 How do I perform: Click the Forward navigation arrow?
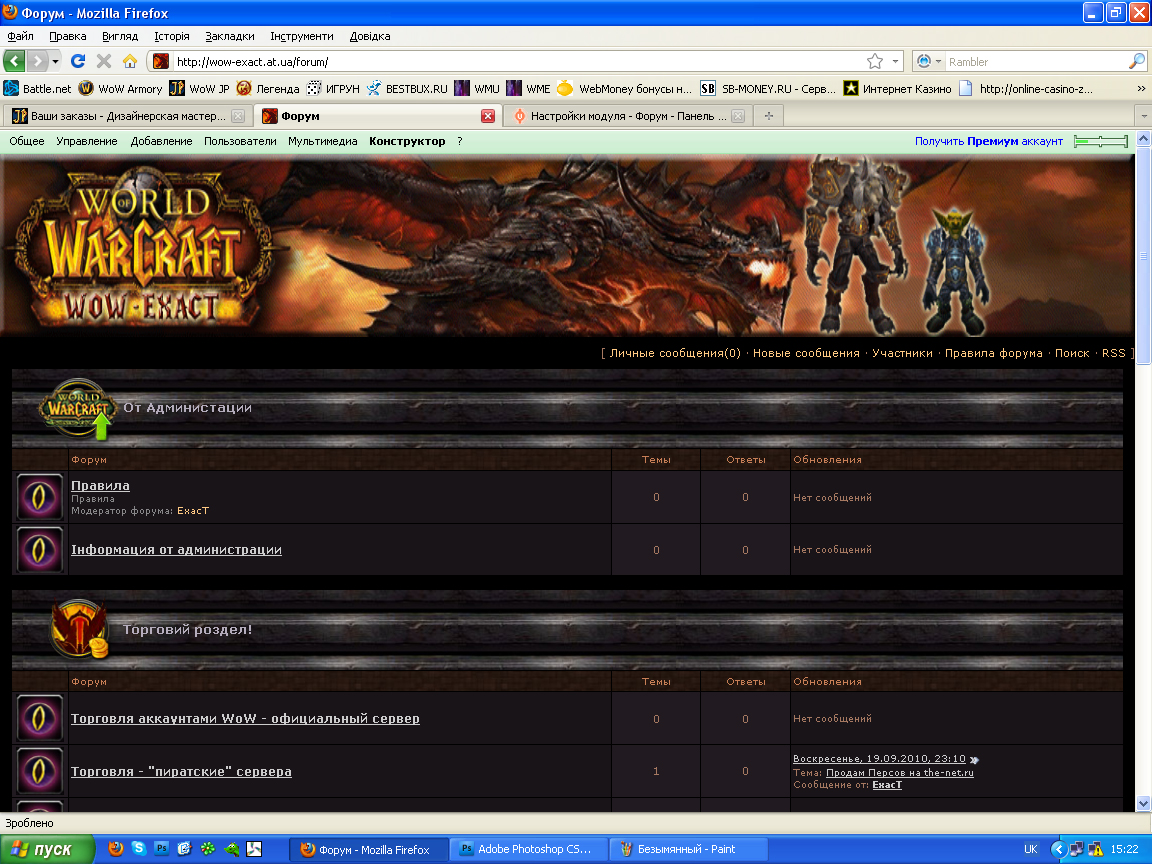click(37, 61)
